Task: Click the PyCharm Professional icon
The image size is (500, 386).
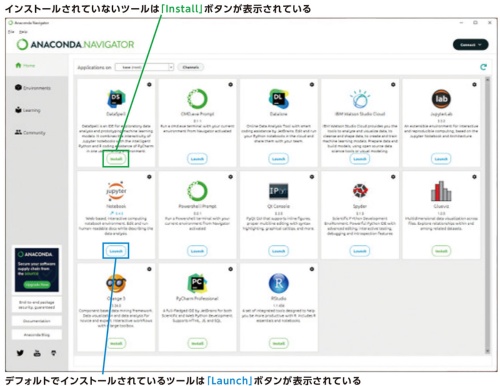Action: (197, 283)
